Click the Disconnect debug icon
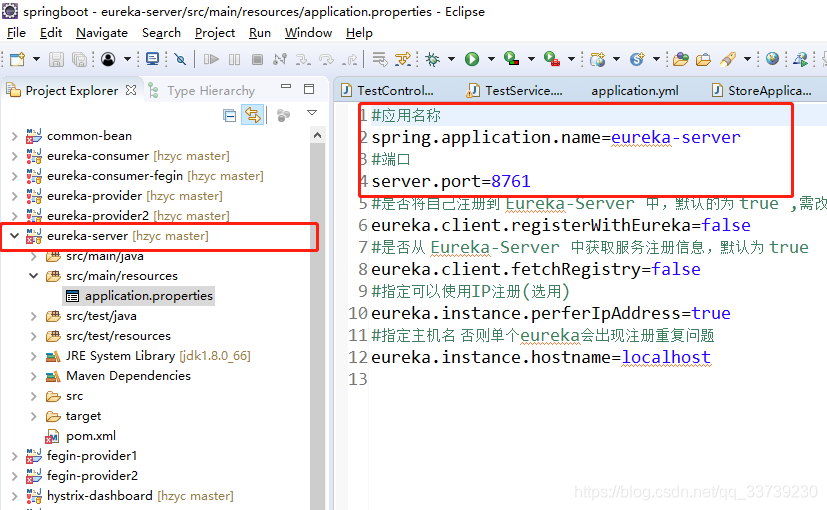The height and width of the screenshot is (510, 827). (280, 59)
